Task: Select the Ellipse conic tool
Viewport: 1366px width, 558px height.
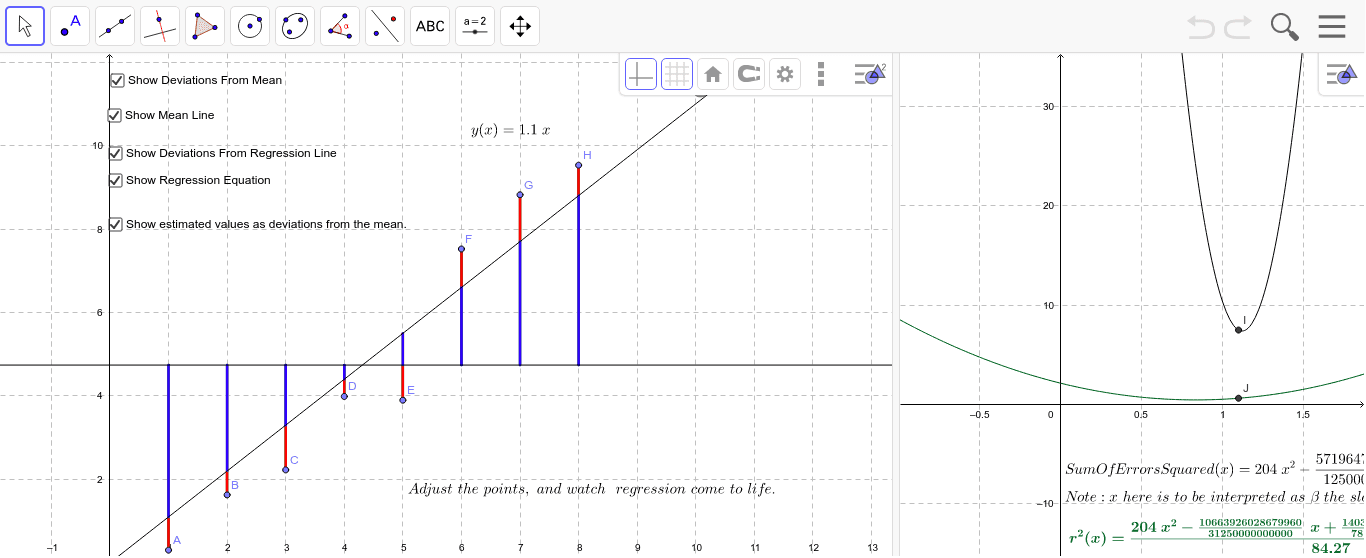Action: 295,26
